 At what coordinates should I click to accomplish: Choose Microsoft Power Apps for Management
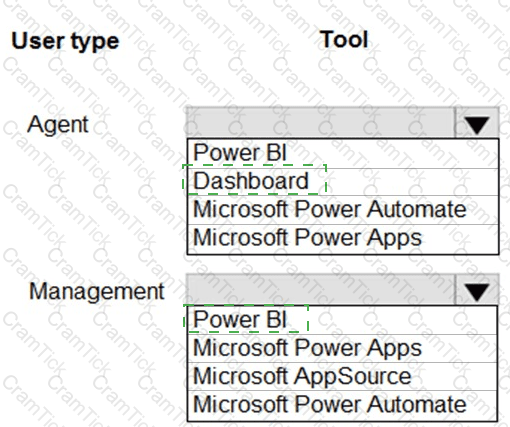[342, 348]
